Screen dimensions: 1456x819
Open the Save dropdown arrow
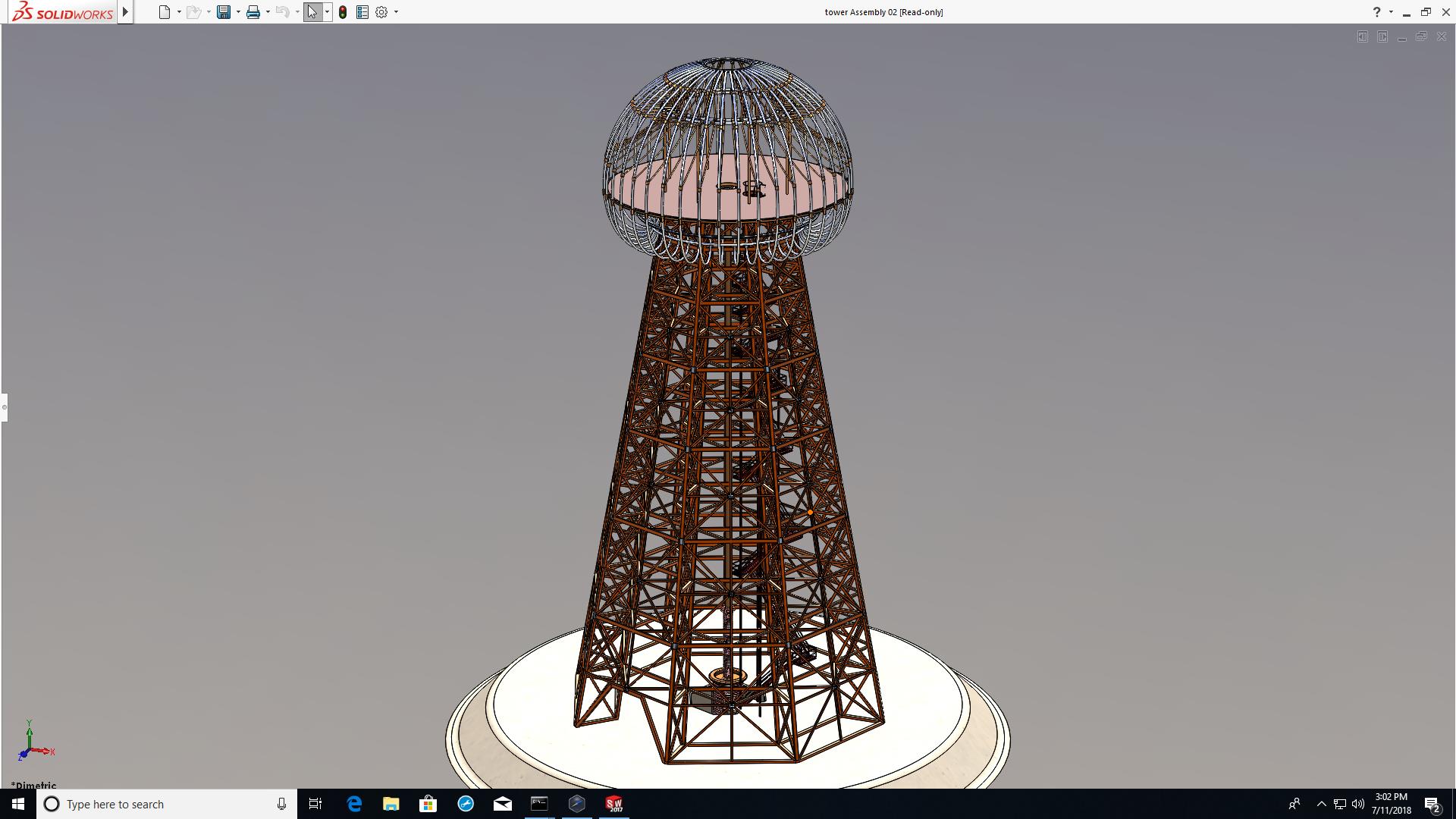(x=238, y=12)
